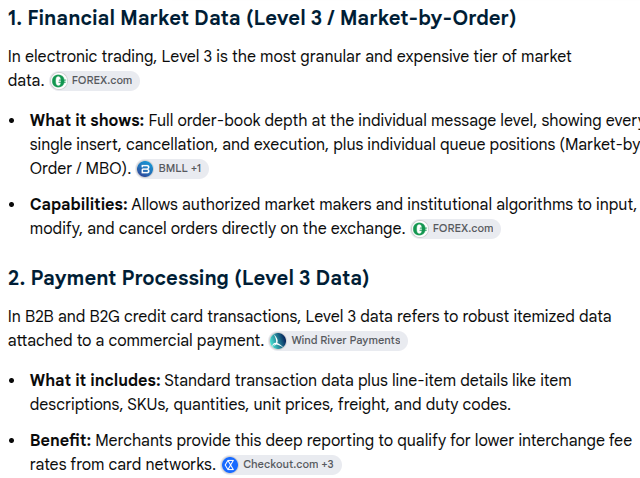This screenshot has width=640, height=478.
Task: Open the BMLL source chip label
Action: point(173,169)
